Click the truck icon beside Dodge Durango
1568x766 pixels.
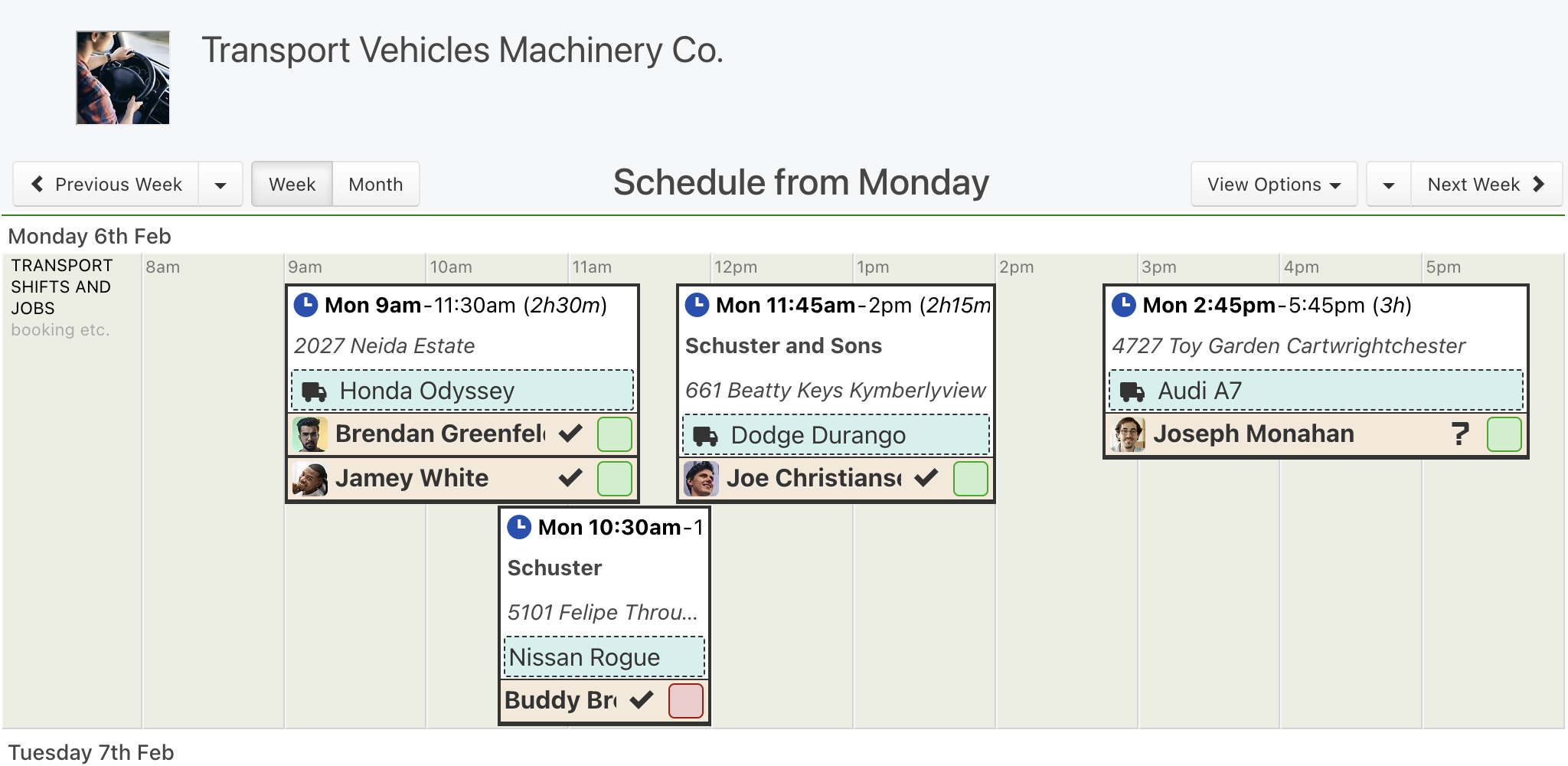[705, 436]
